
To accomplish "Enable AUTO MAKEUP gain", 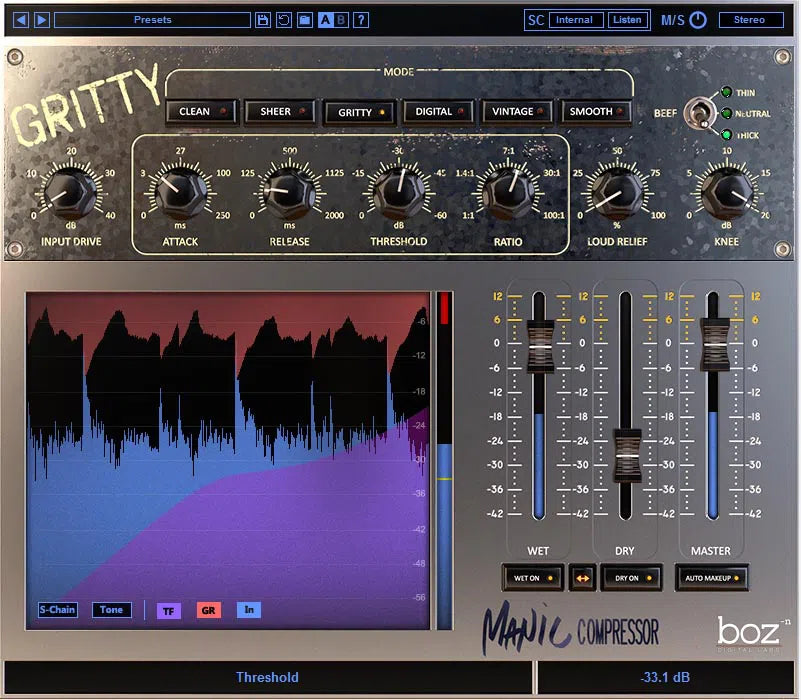I will [x=711, y=578].
